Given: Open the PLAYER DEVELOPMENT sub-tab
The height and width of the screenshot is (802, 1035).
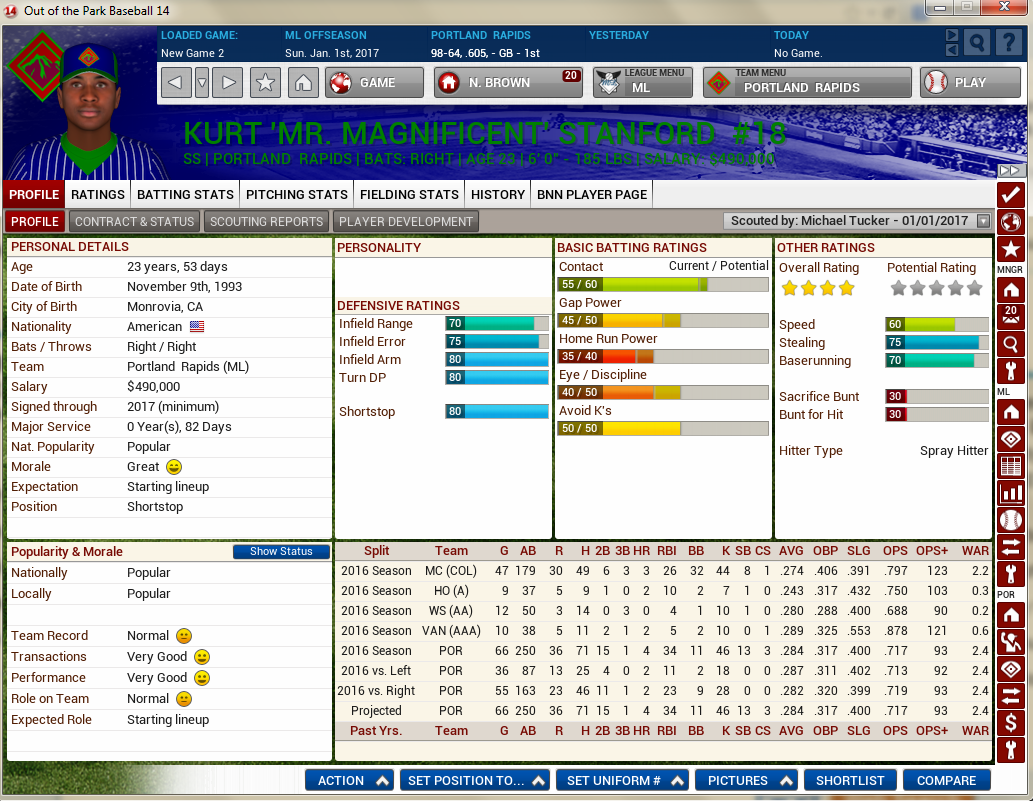Looking at the screenshot, I should (406, 222).
